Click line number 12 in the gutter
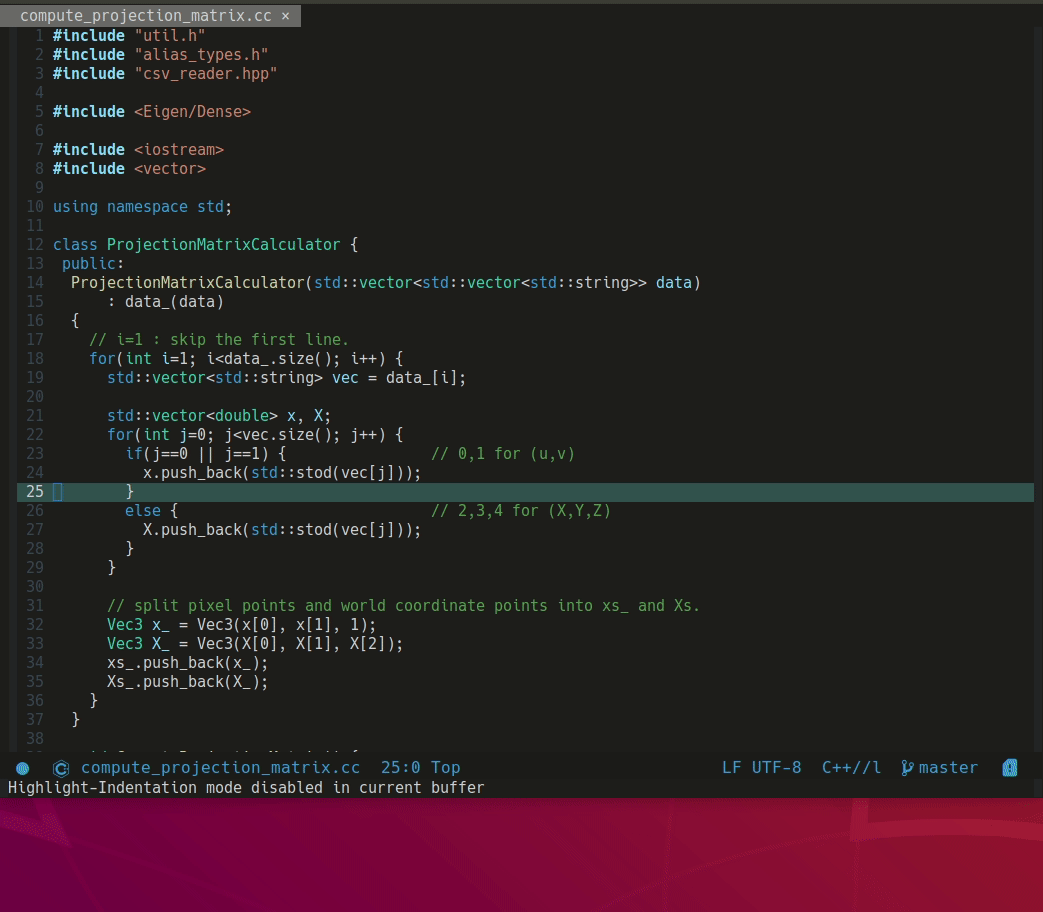The height and width of the screenshot is (912, 1043). click(35, 245)
